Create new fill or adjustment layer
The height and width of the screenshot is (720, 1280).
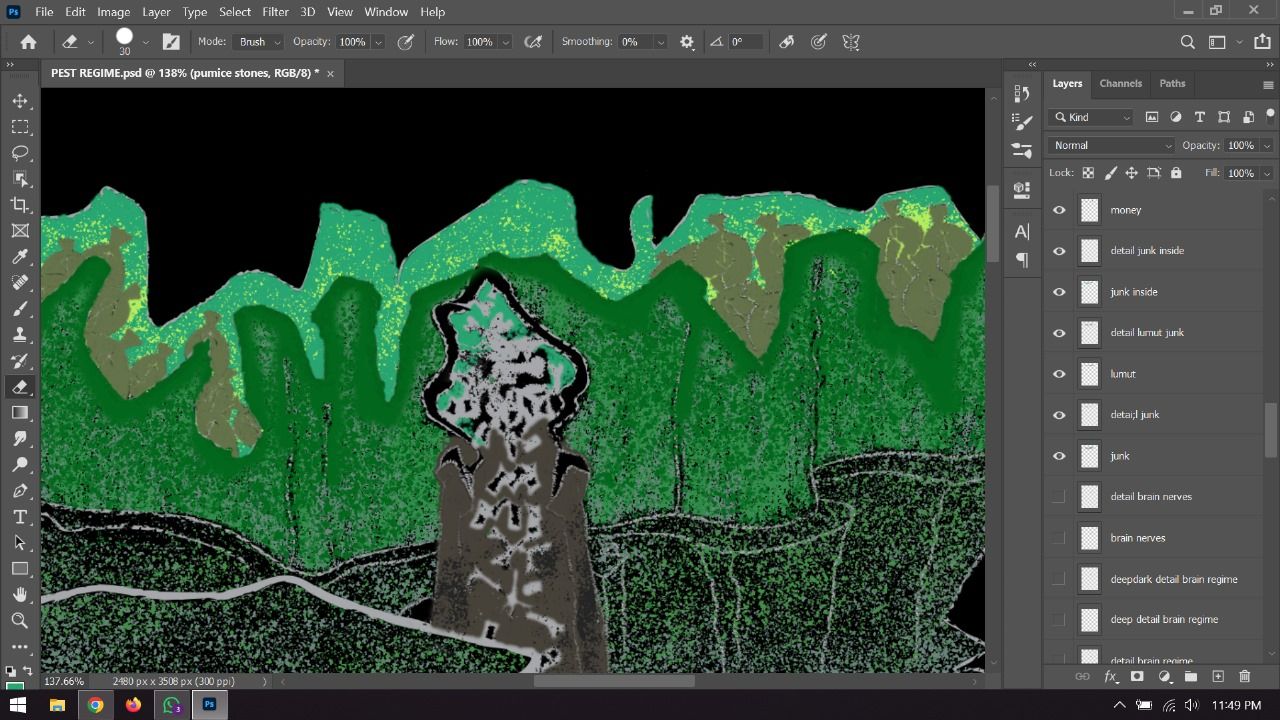pyautogui.click(x=1164, y=677)
